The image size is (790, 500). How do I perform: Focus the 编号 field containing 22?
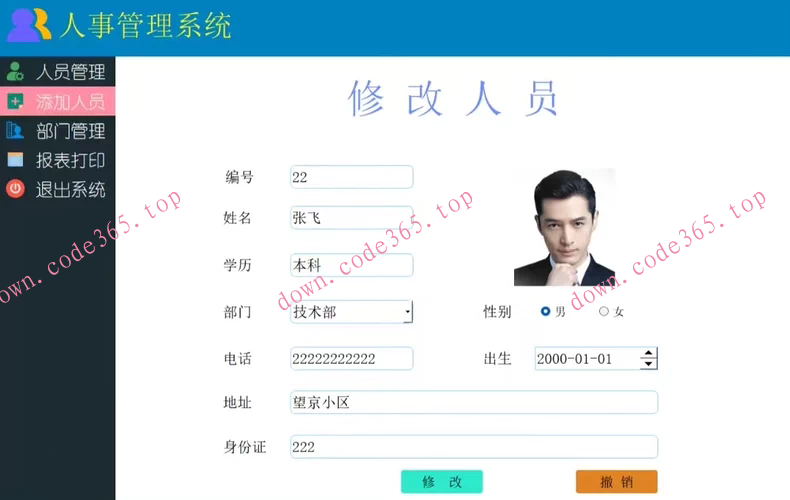352,177
